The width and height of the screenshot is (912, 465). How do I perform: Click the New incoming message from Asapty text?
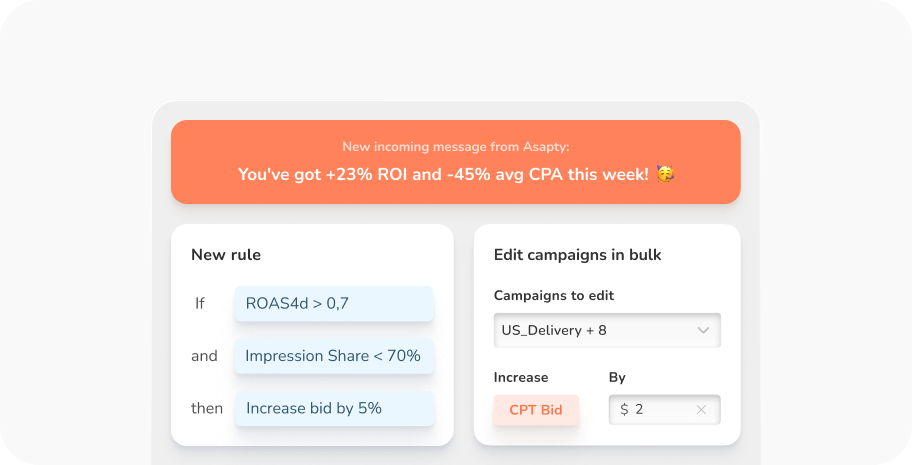[455, 146]
